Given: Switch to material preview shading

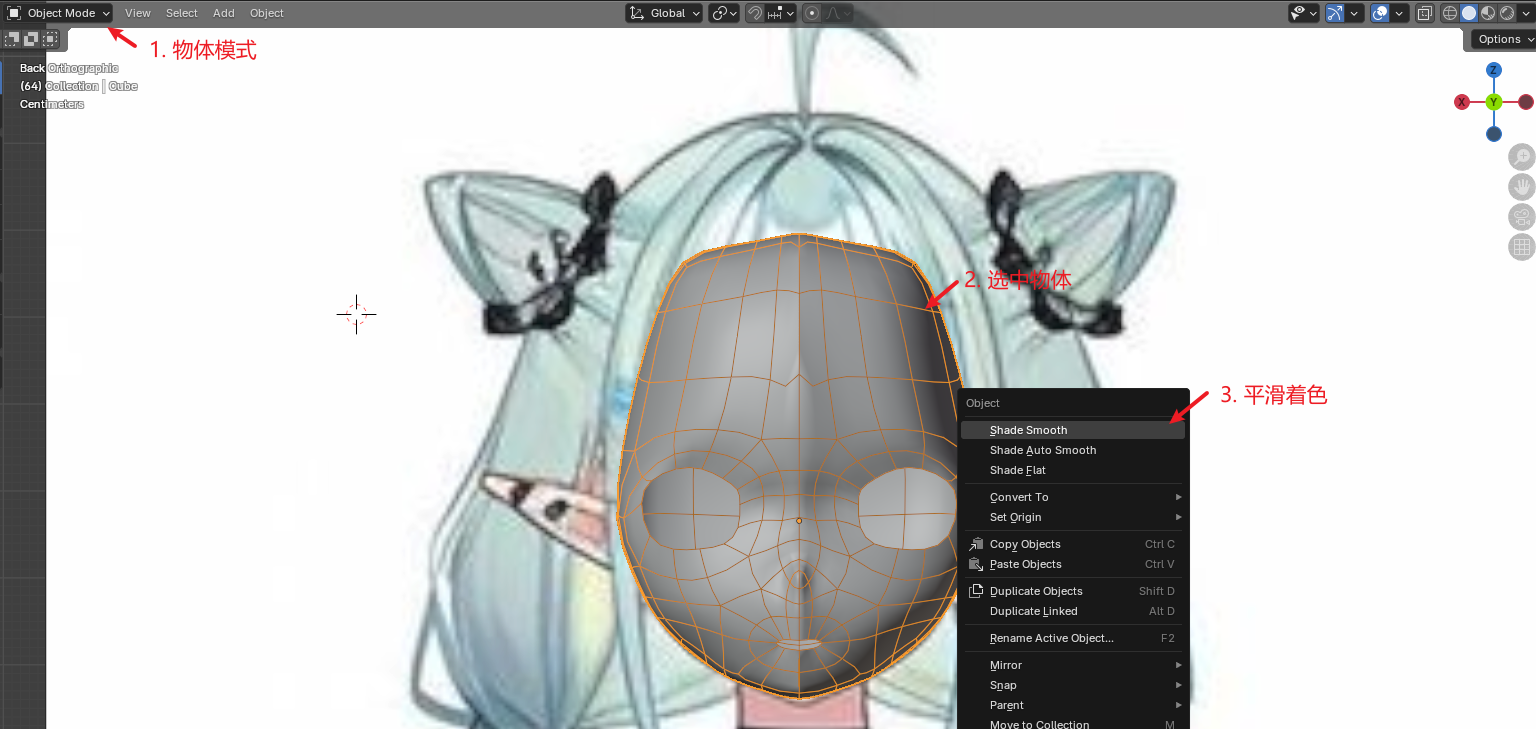Looking at the screenshot, I should coord(1488,13).
